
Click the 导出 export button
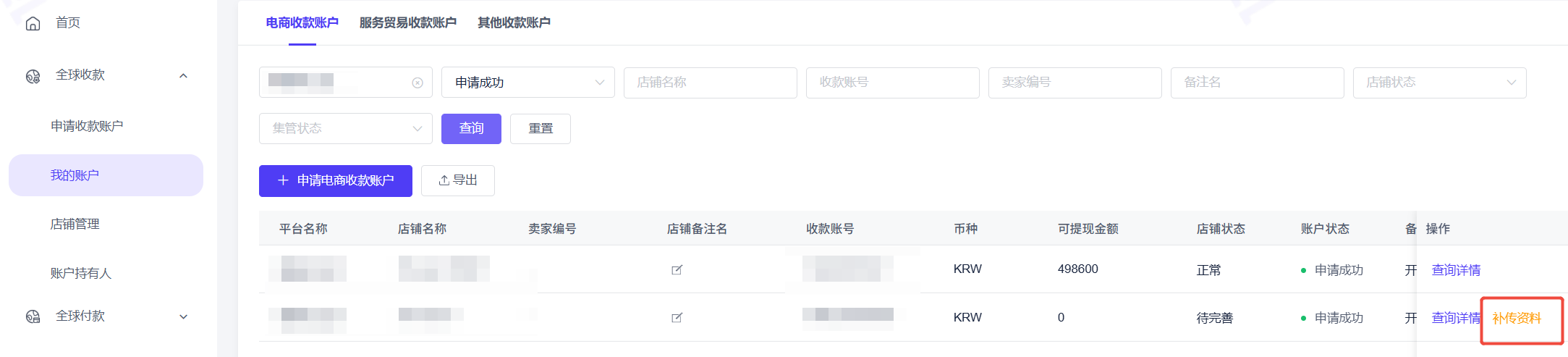coord(458,181)
